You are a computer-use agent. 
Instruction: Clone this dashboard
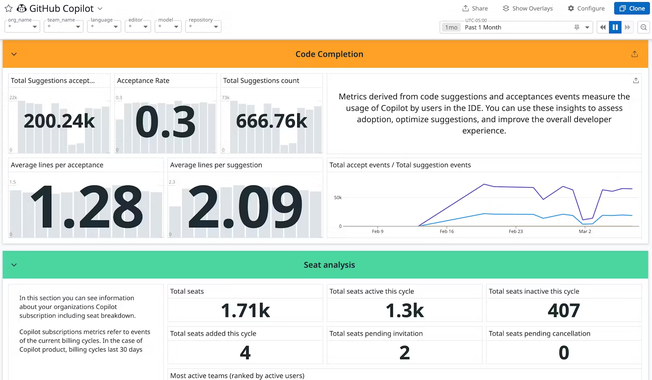click(632, 8)
